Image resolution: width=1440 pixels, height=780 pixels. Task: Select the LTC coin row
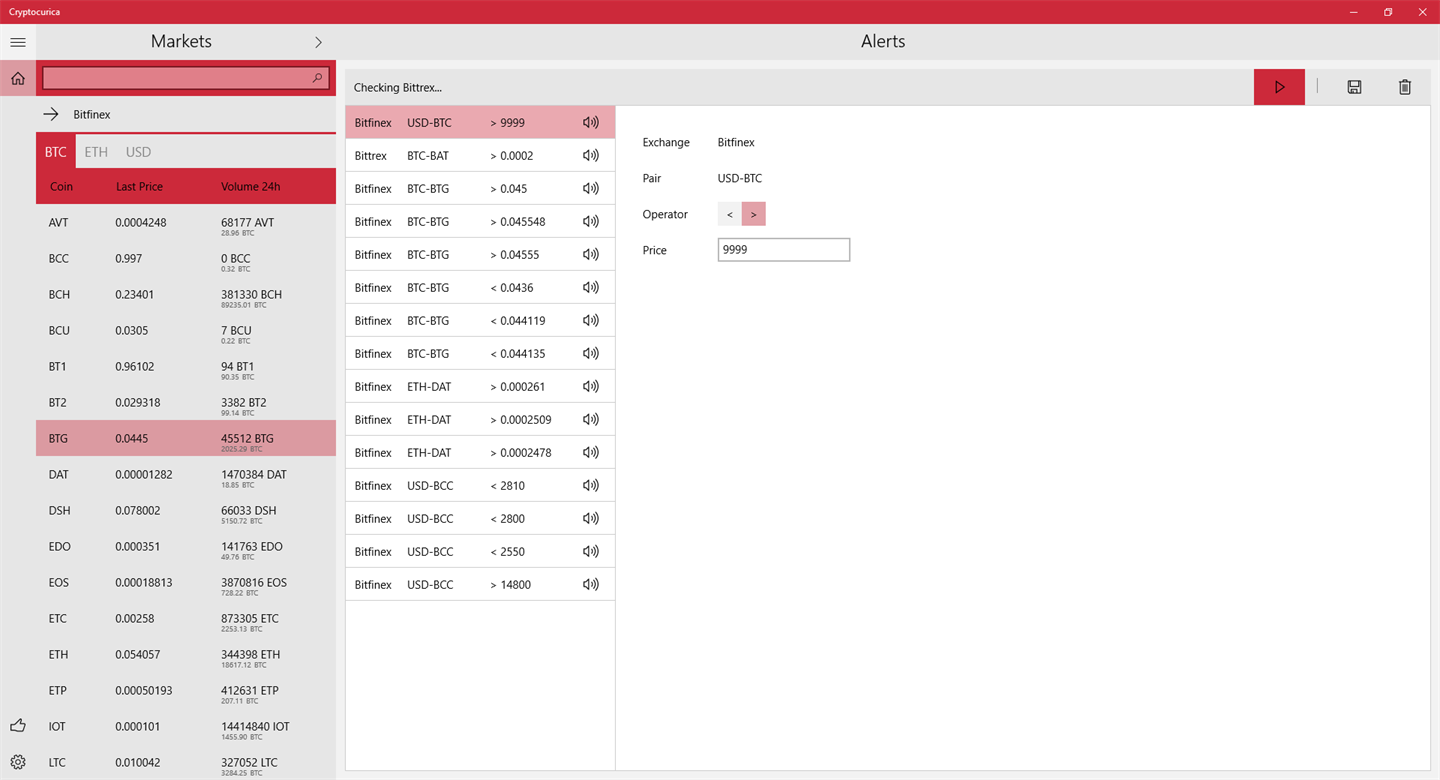coord(186,762)
